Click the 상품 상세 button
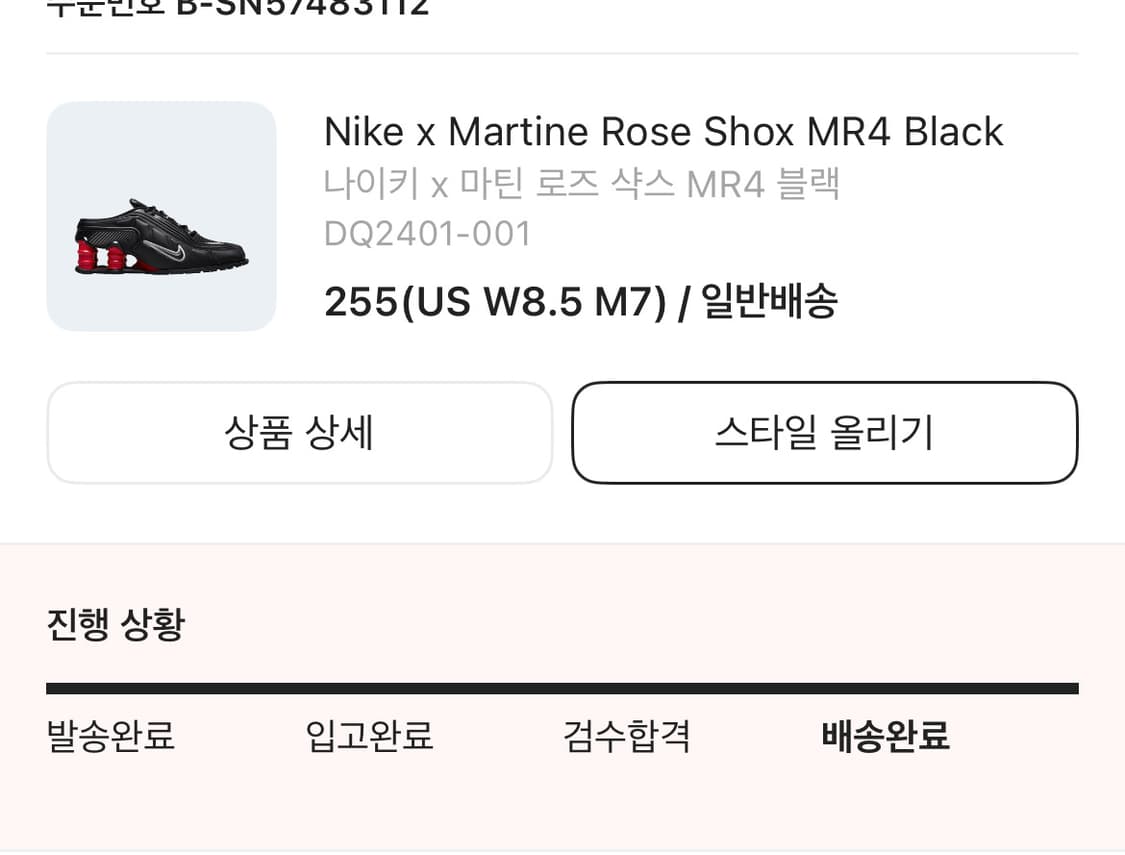1125x855 pixels. 299,433
